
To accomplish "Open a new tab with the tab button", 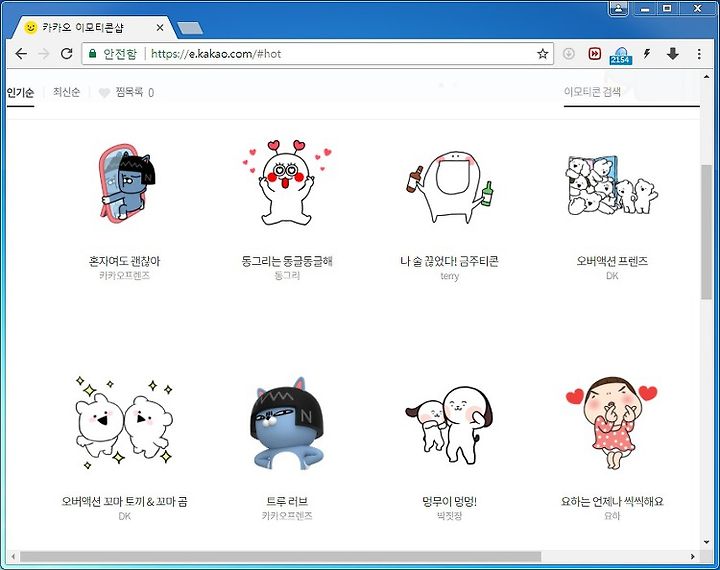I will point(190,28).
